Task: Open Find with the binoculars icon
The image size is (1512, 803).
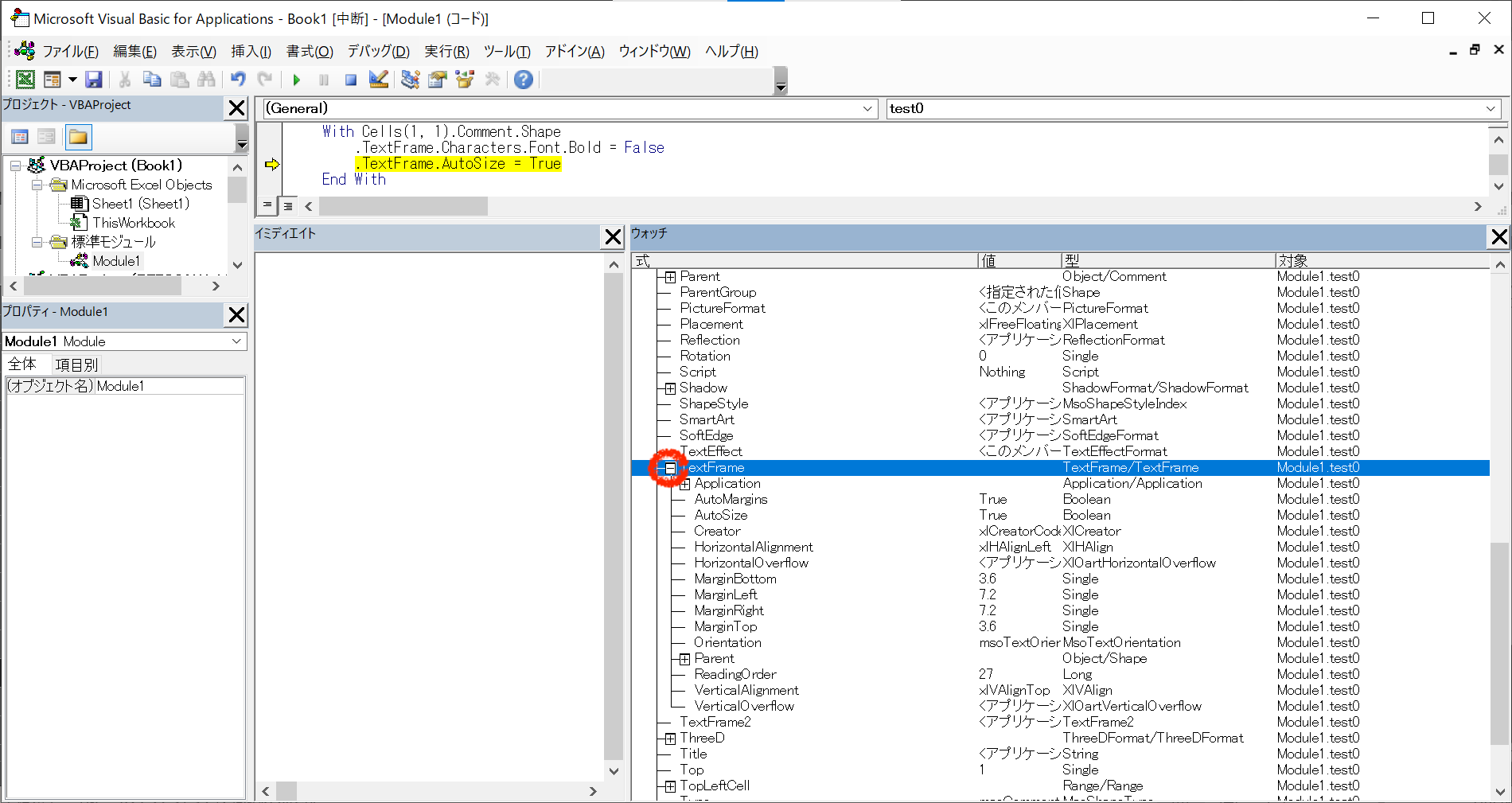Action: (207, 79)
